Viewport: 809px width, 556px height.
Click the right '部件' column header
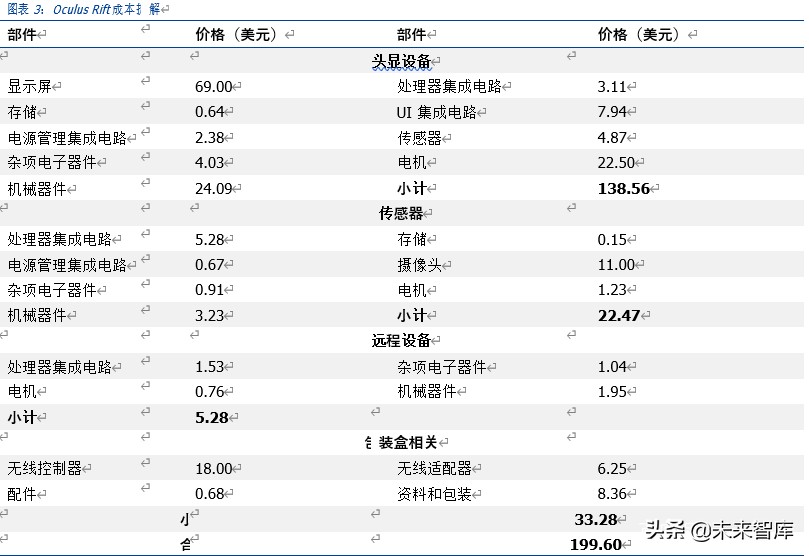[411, 35]
